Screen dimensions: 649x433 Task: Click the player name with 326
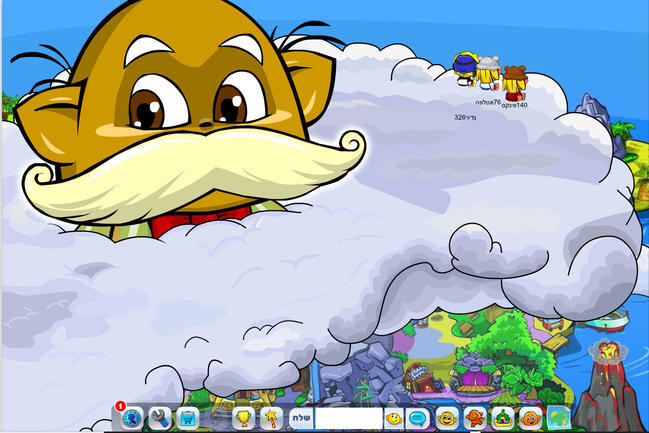coord(465,118)
